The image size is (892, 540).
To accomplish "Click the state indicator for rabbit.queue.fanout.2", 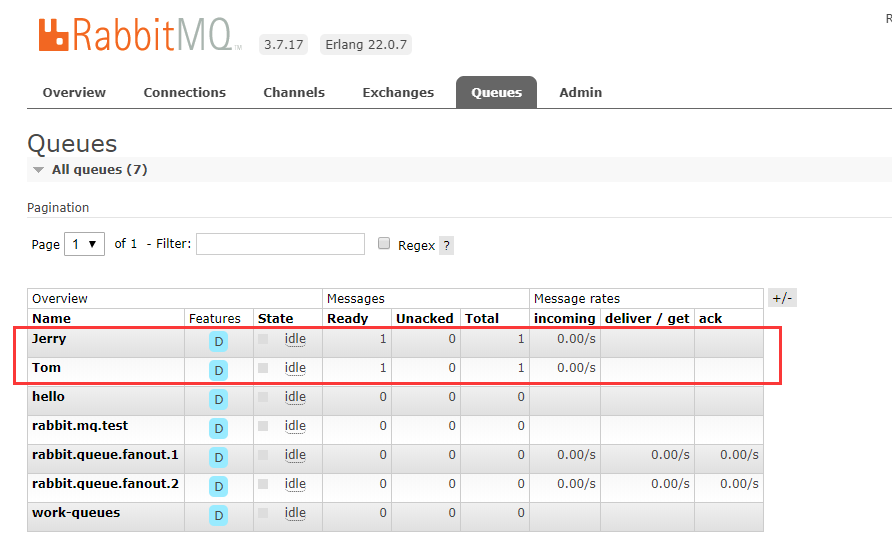I will click(x=263, y=484).
